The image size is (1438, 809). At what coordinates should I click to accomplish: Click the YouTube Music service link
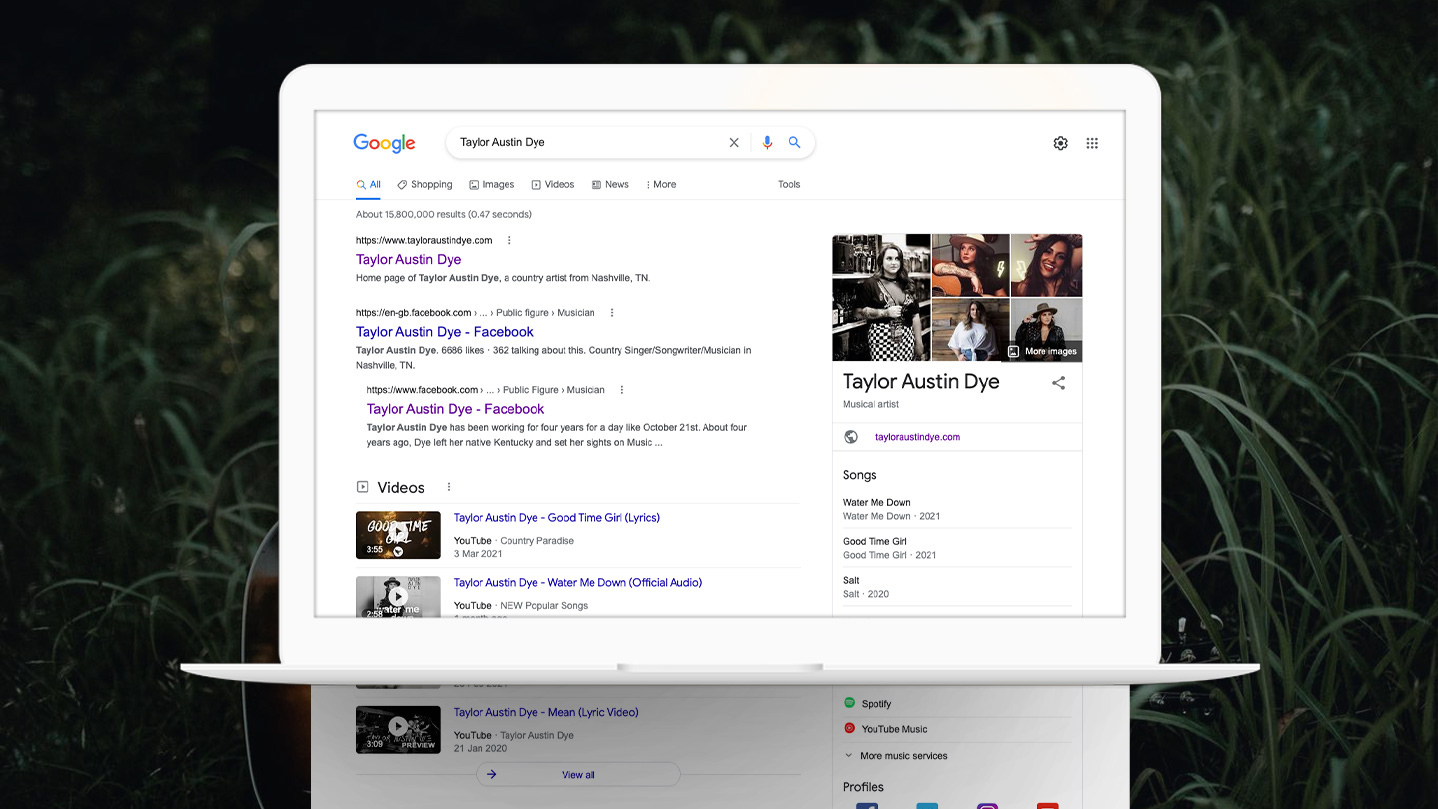tap(894, 730)
